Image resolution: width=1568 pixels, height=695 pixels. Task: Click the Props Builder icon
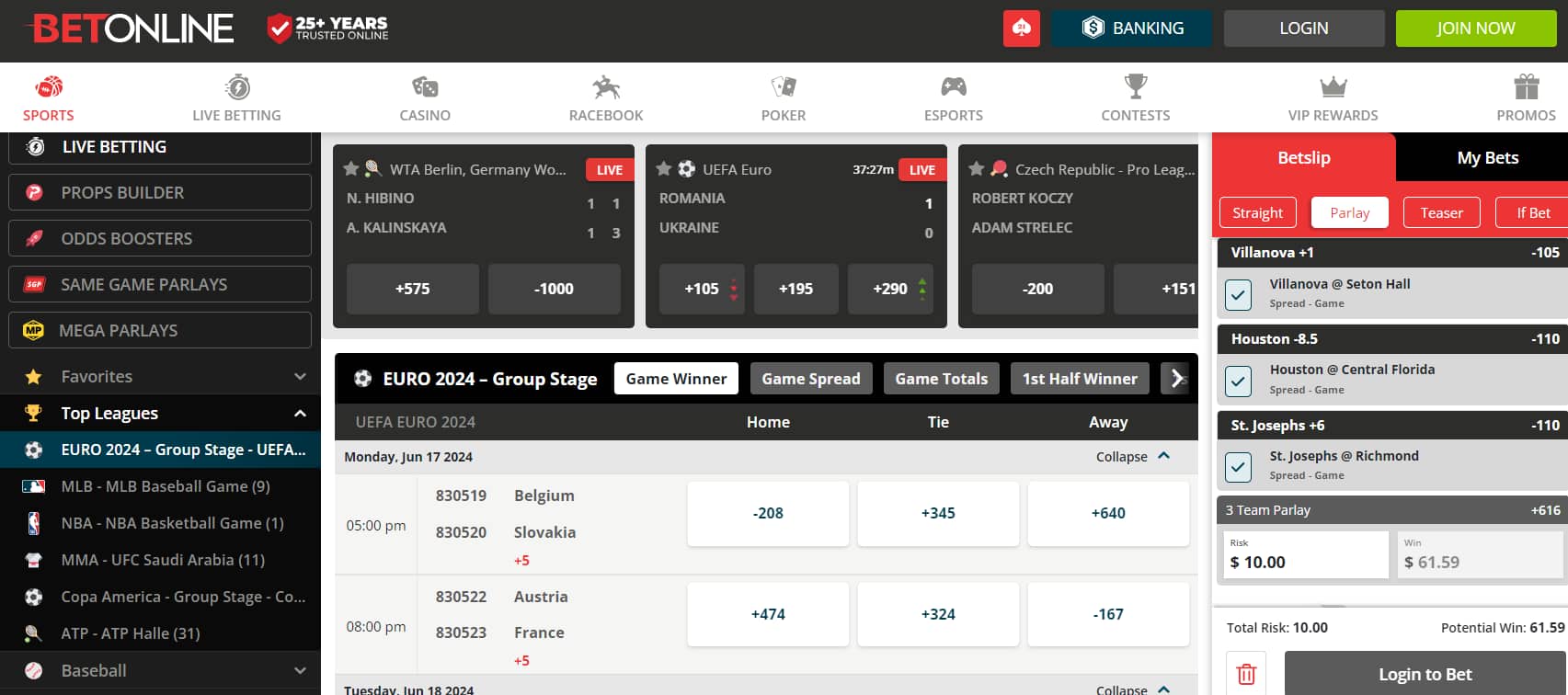34,192
